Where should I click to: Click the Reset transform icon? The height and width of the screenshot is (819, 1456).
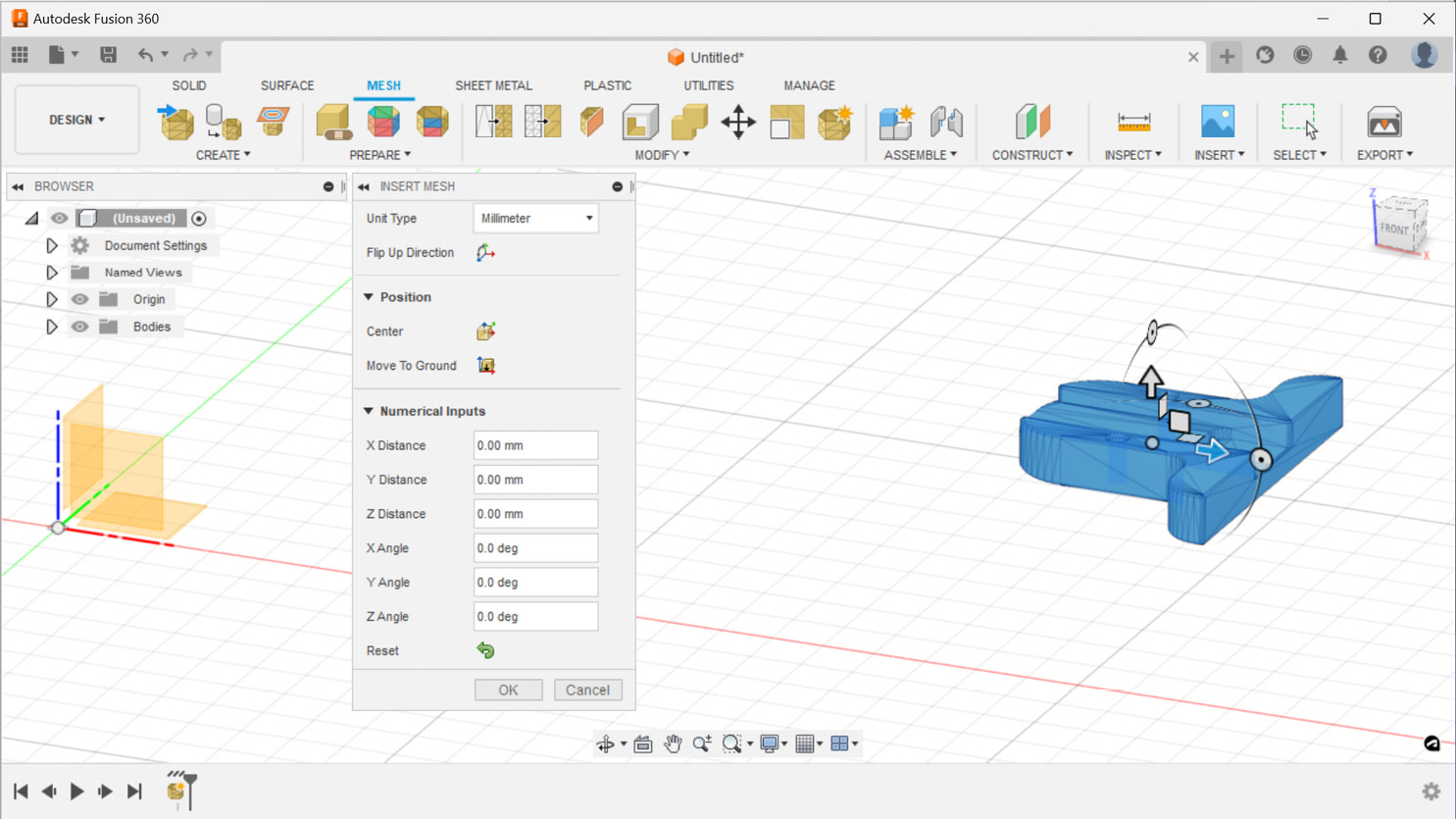click(x=485, y=650)
